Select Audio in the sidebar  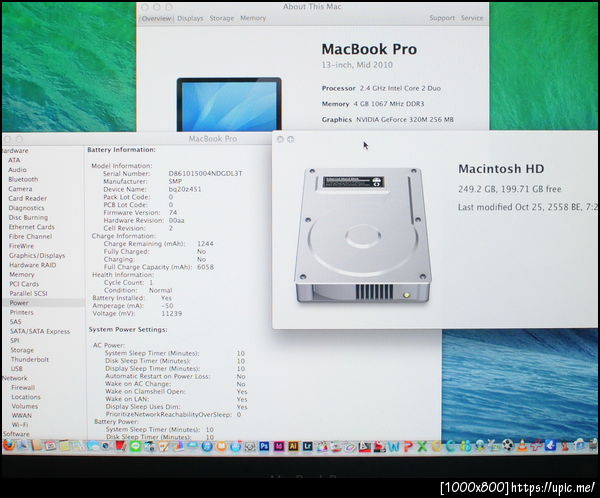pos(17,170)
